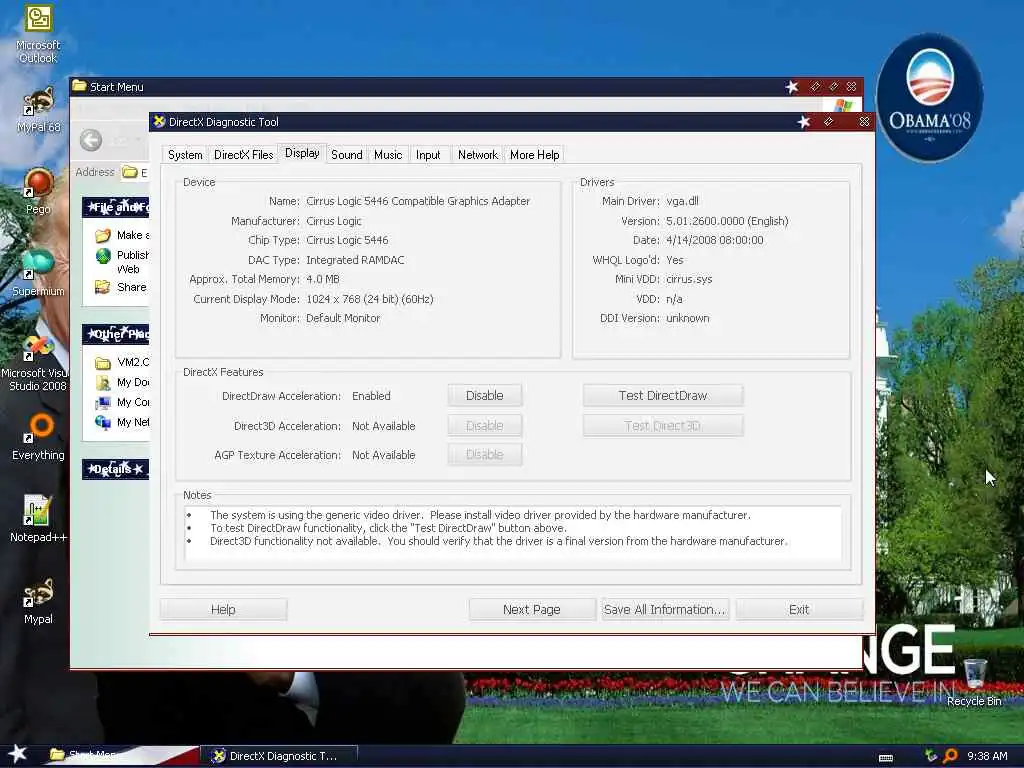The height and width of the screenshot is (768, 1024).
Task: Open Microsoft Outlook desktop icon
Action: tap(38, 33)
